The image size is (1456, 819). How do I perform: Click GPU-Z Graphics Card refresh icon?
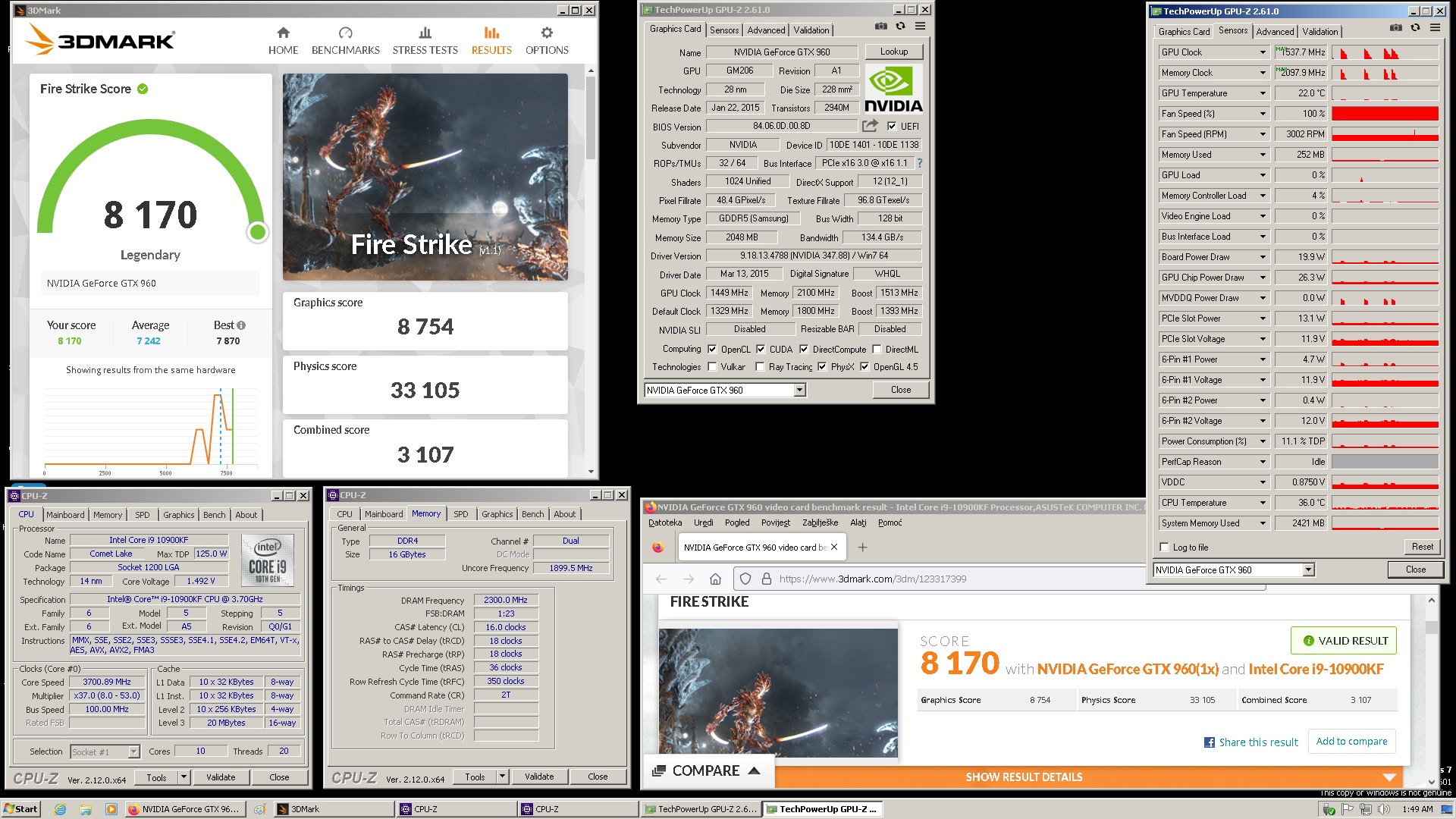[x=900, y=27]
